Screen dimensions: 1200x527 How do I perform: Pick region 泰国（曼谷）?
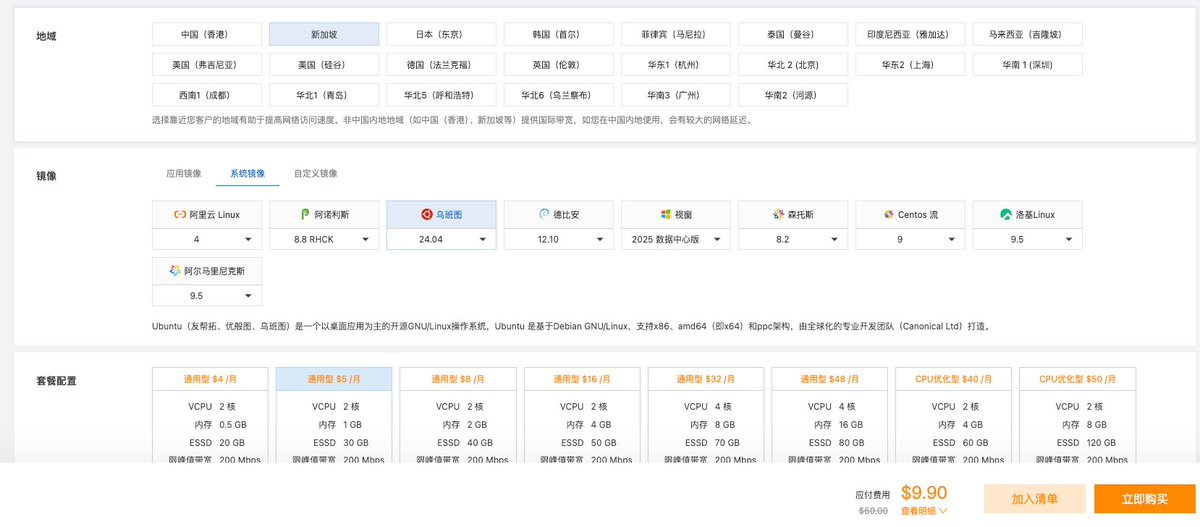click(x=793, y=34)
